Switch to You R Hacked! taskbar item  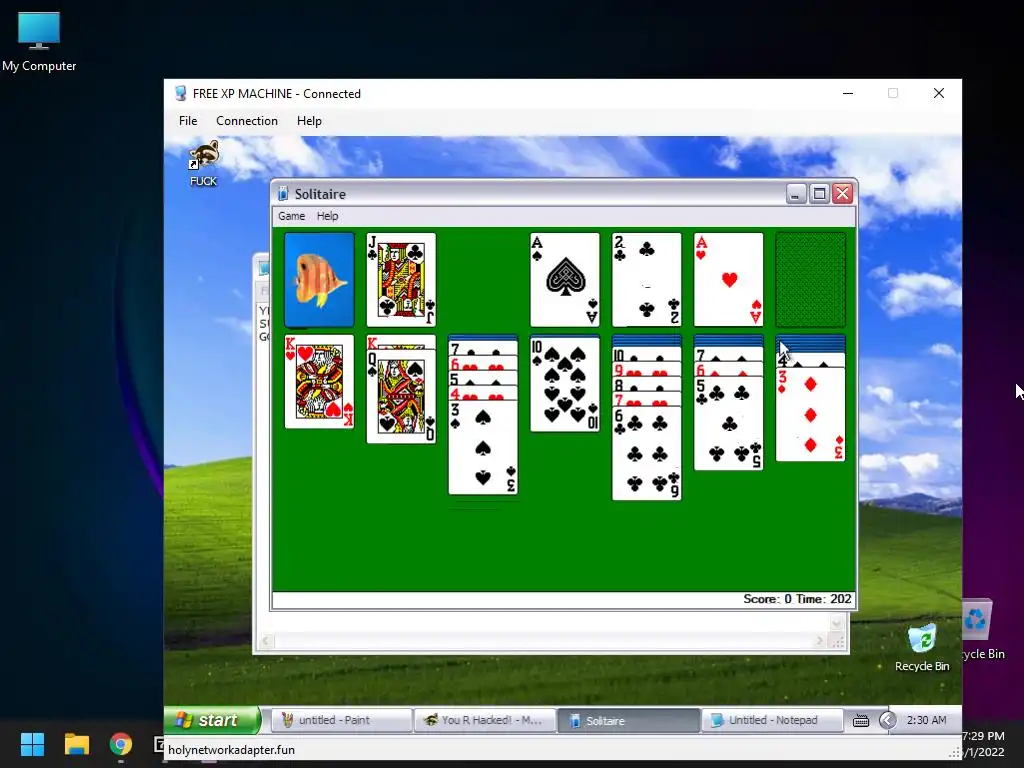point(485,720)
